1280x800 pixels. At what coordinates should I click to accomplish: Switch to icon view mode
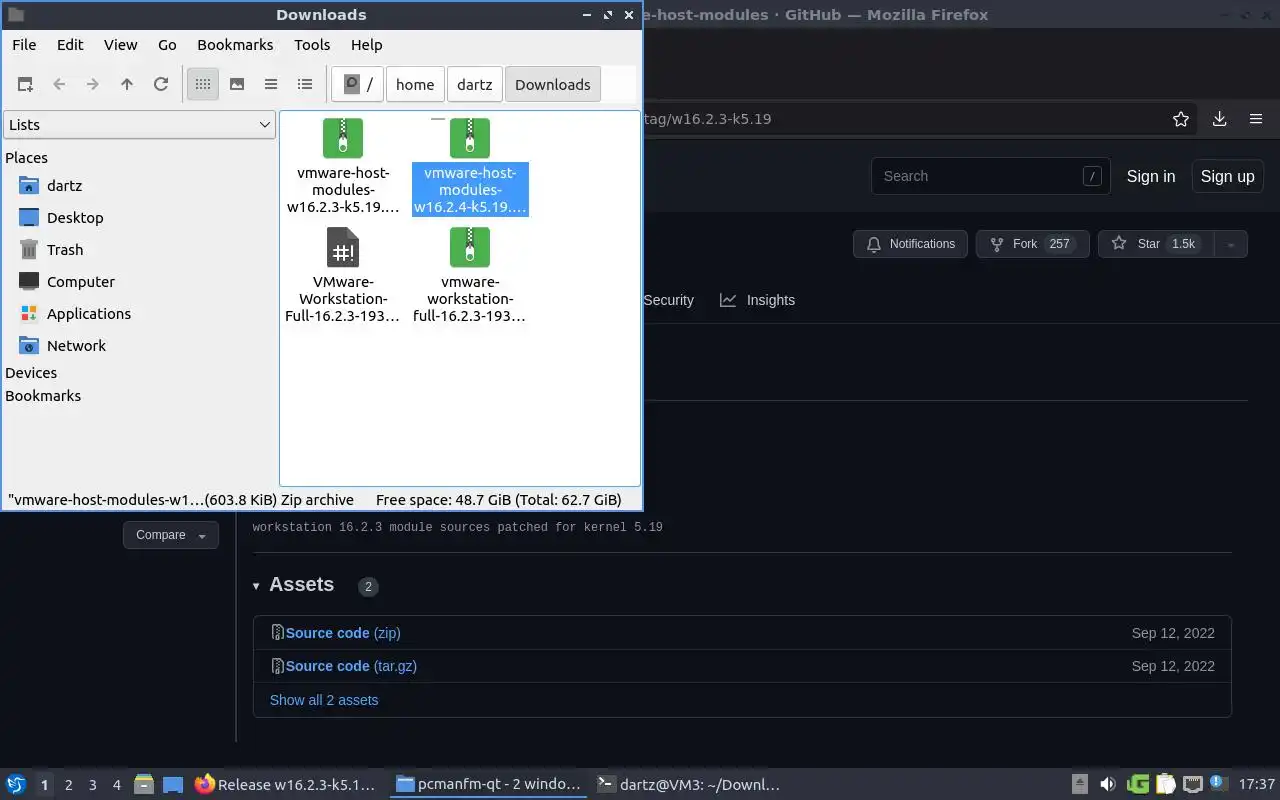pyautogui.click(x=203, y=85)
